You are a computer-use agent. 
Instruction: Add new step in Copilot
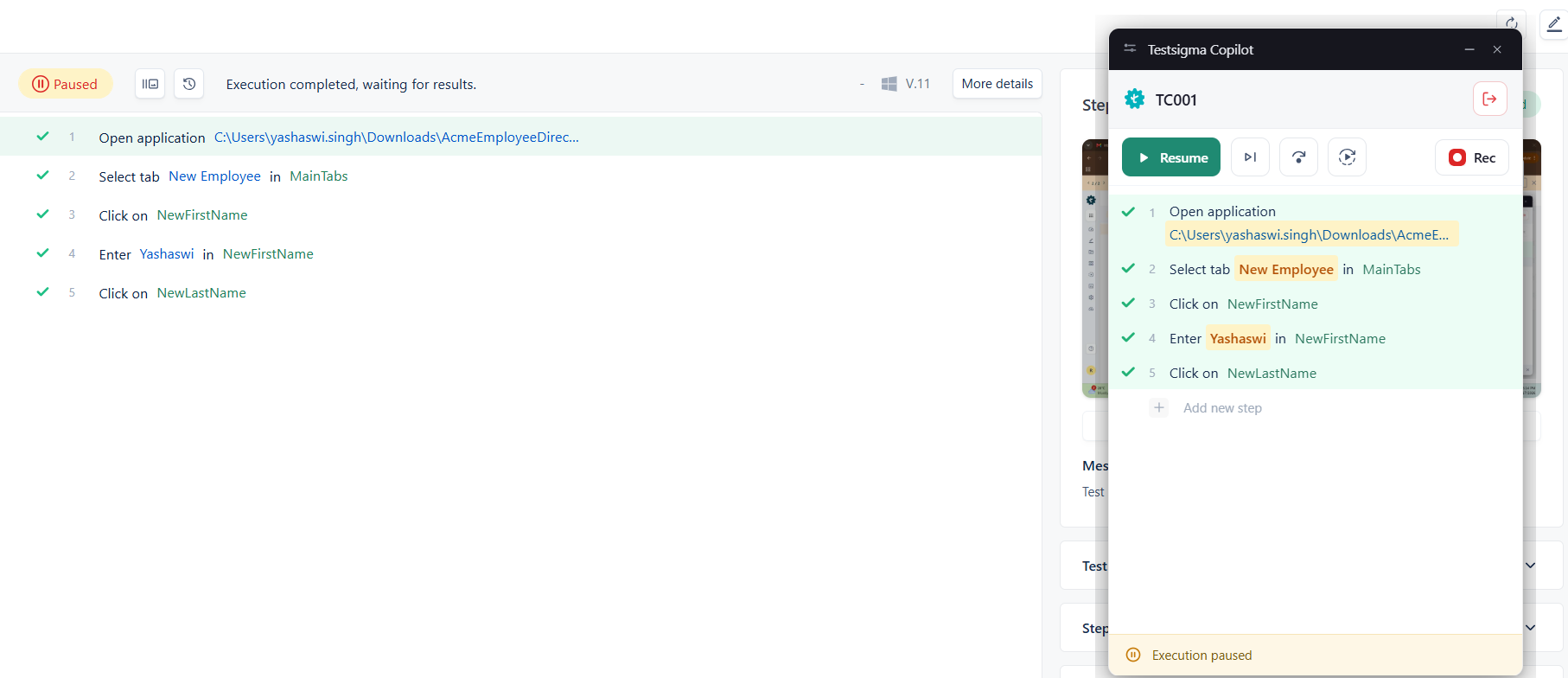coord(1222,408)
